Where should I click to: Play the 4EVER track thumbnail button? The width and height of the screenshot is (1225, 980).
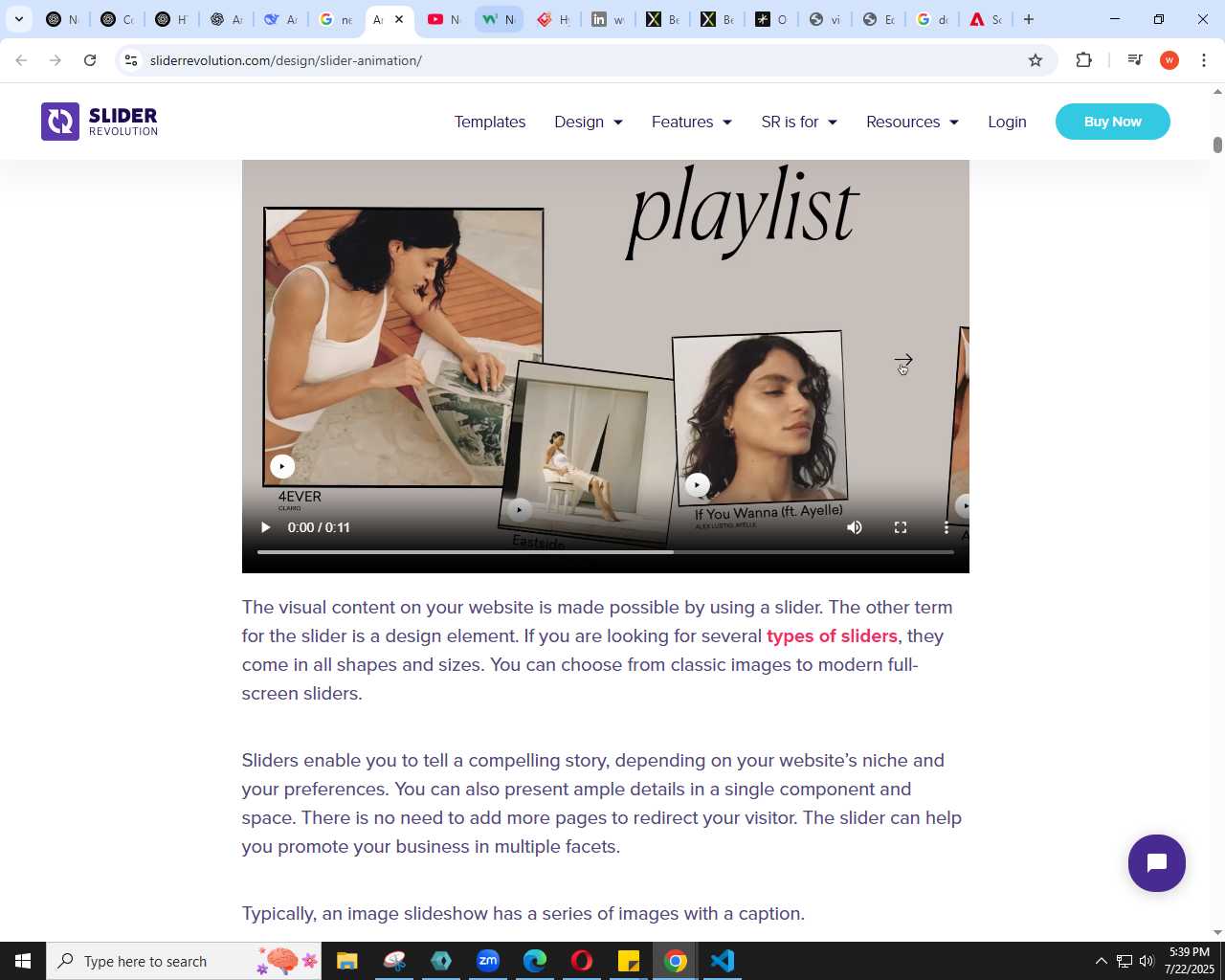(281, 466)
